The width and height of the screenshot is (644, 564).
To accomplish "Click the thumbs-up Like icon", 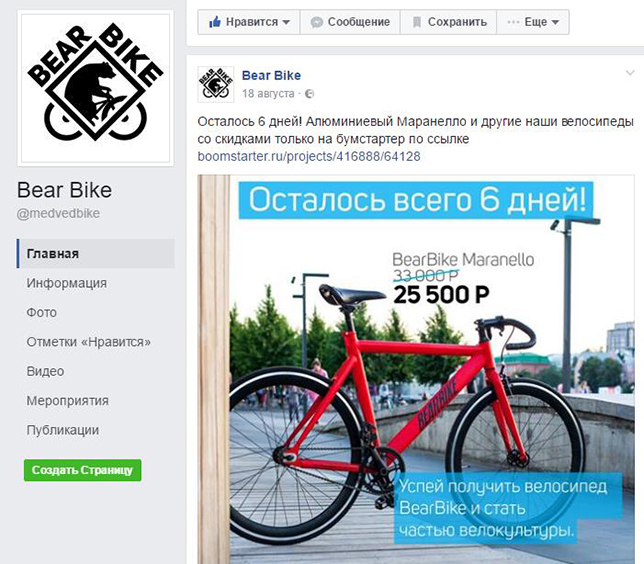I will click(215, 22).
